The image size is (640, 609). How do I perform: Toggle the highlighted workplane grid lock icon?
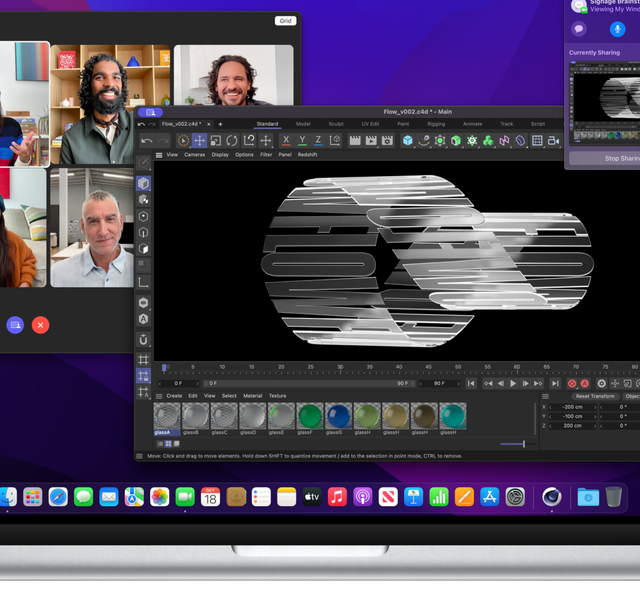143,376
